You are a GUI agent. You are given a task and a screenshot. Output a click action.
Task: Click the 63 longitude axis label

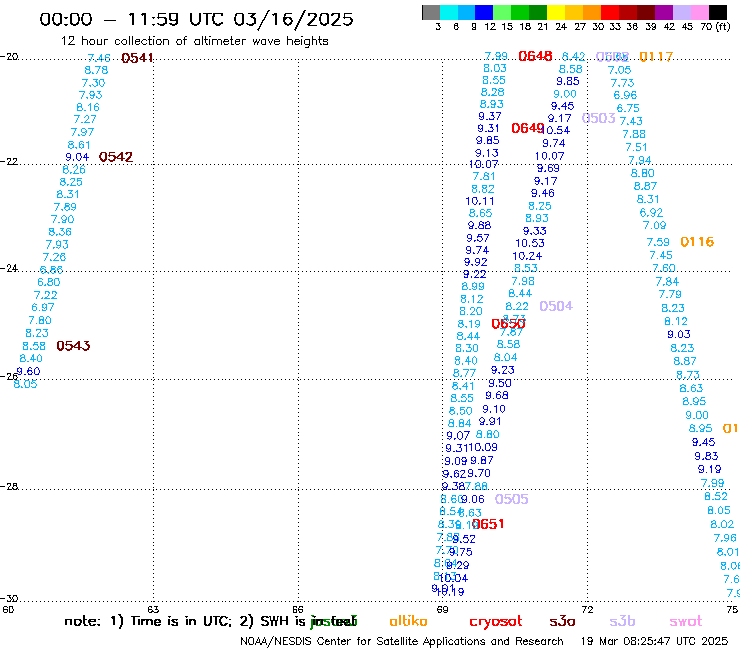point(153,609)
